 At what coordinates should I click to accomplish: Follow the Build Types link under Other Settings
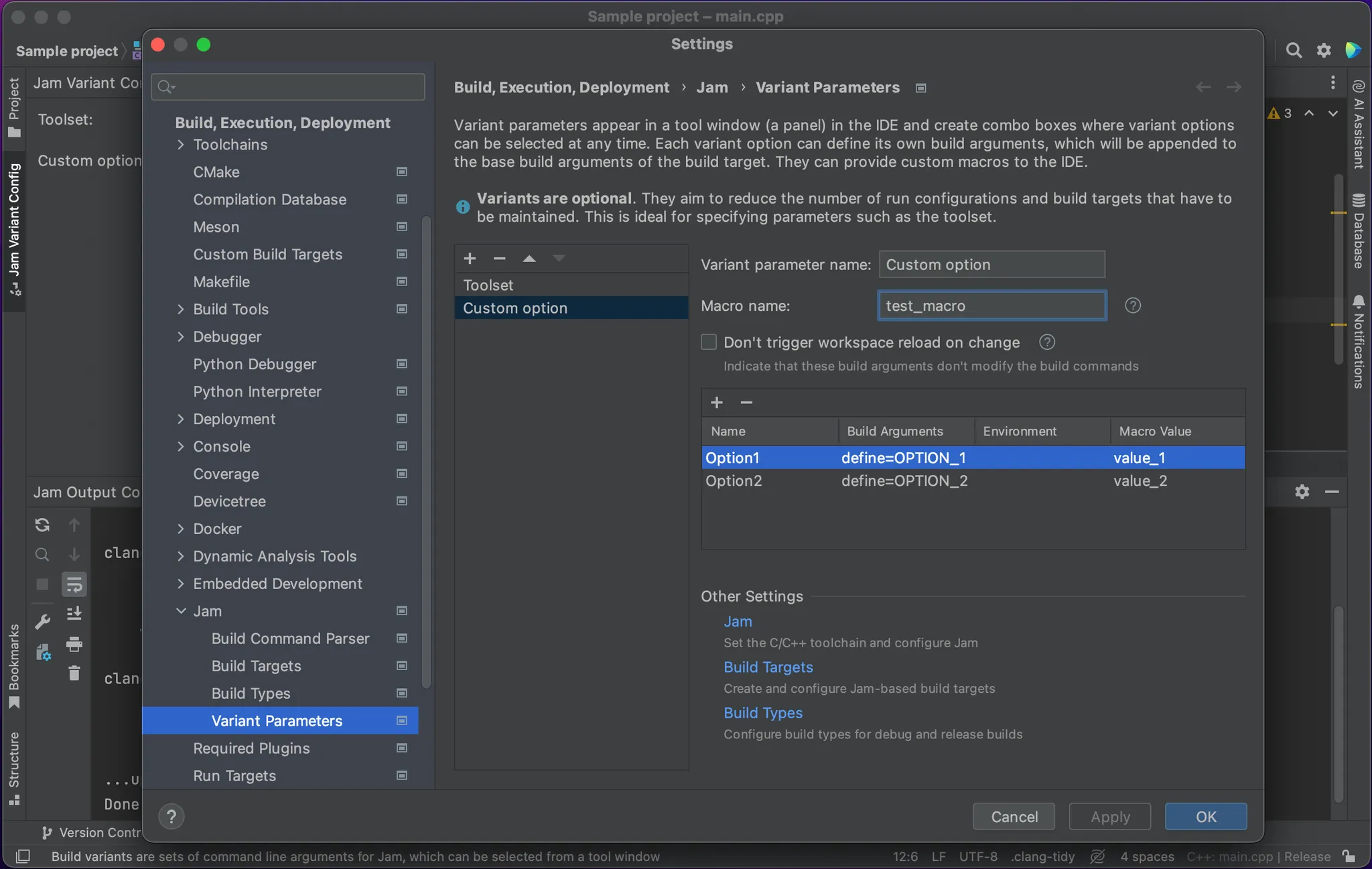(763, 712)
